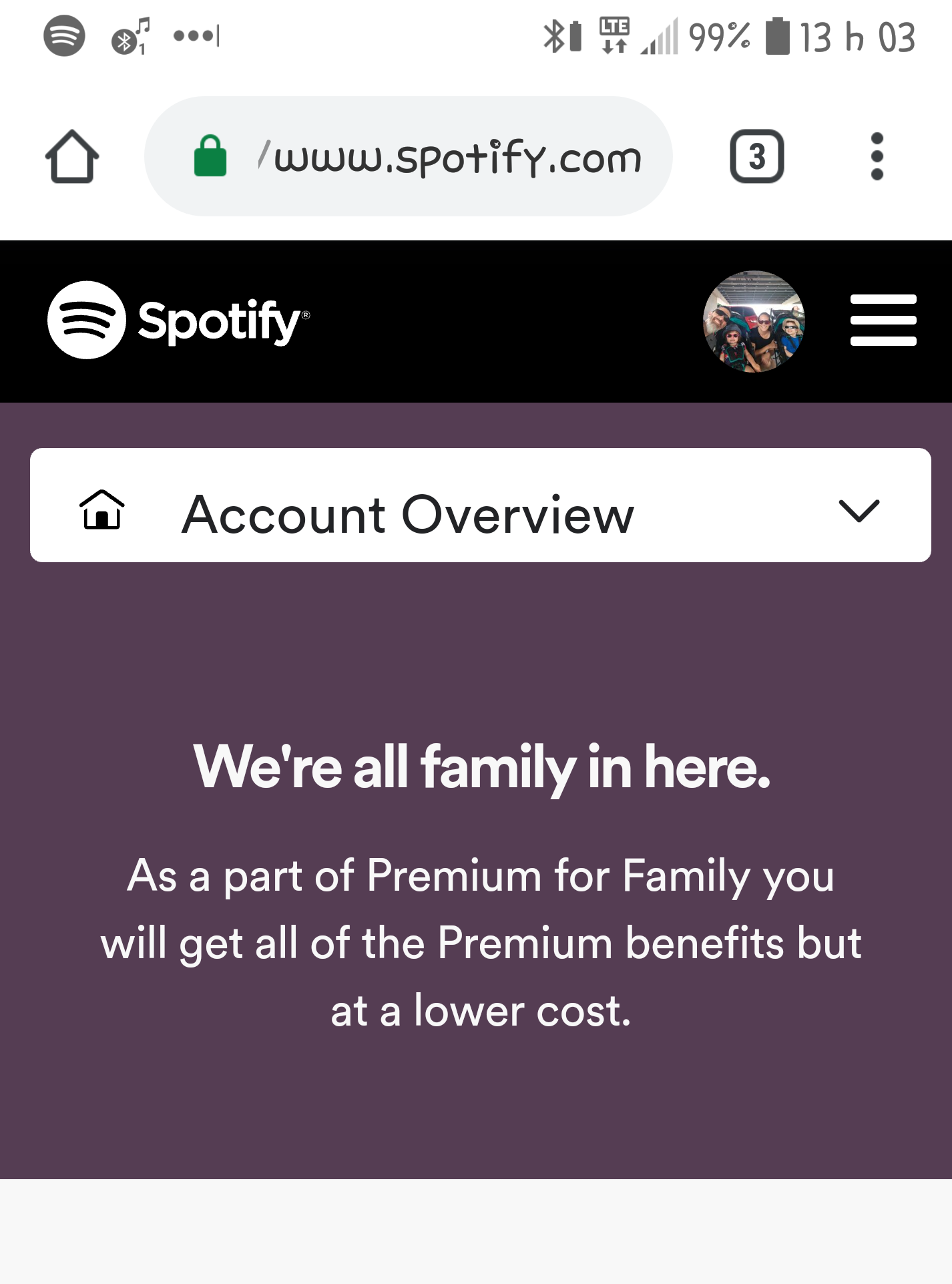Click the house icon beside Account Overview
952x1284 pixels.
tap(102, 509)
